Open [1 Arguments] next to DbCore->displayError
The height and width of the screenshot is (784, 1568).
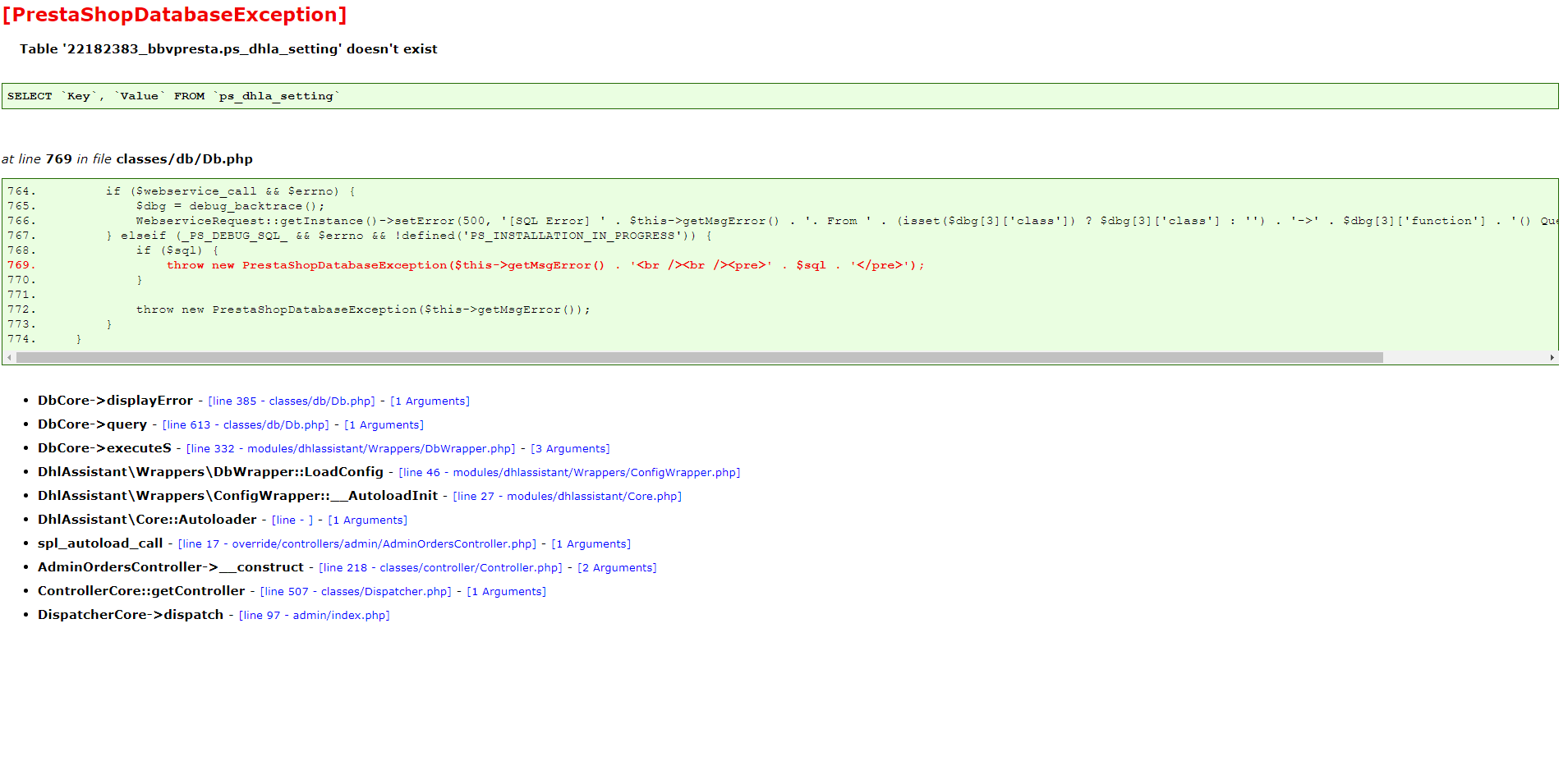(430, 401)
